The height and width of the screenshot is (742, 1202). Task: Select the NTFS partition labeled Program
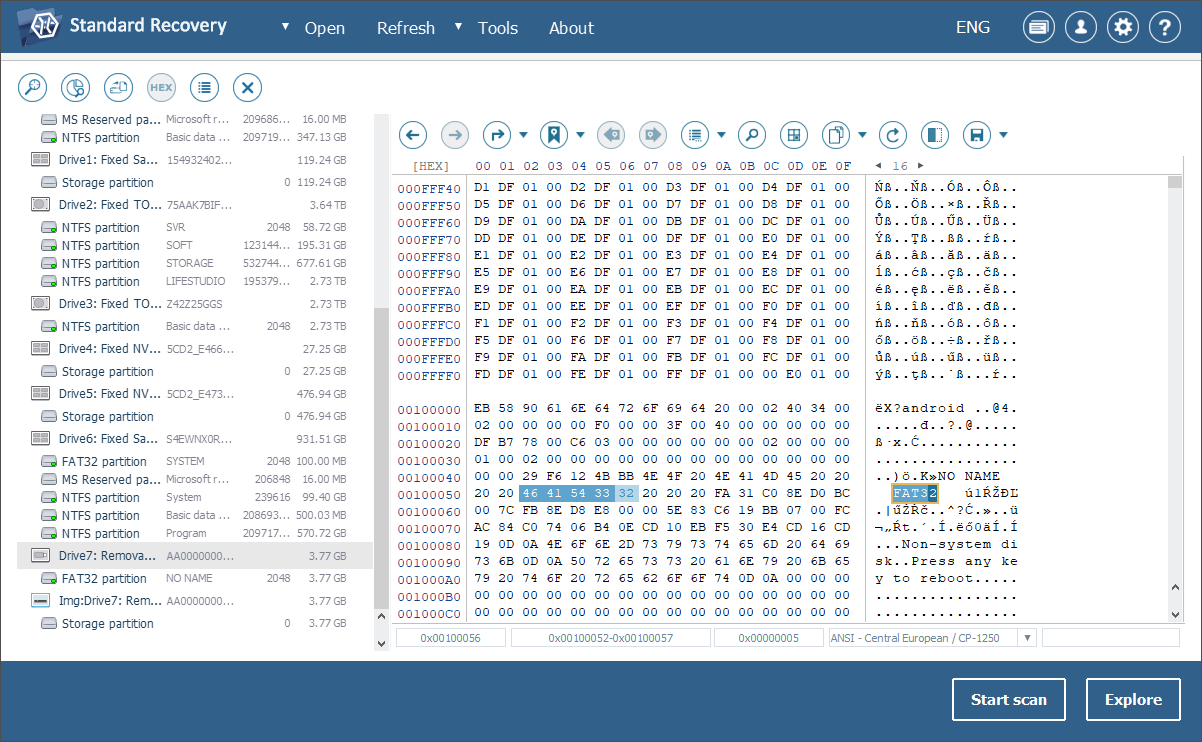[194, 533]
